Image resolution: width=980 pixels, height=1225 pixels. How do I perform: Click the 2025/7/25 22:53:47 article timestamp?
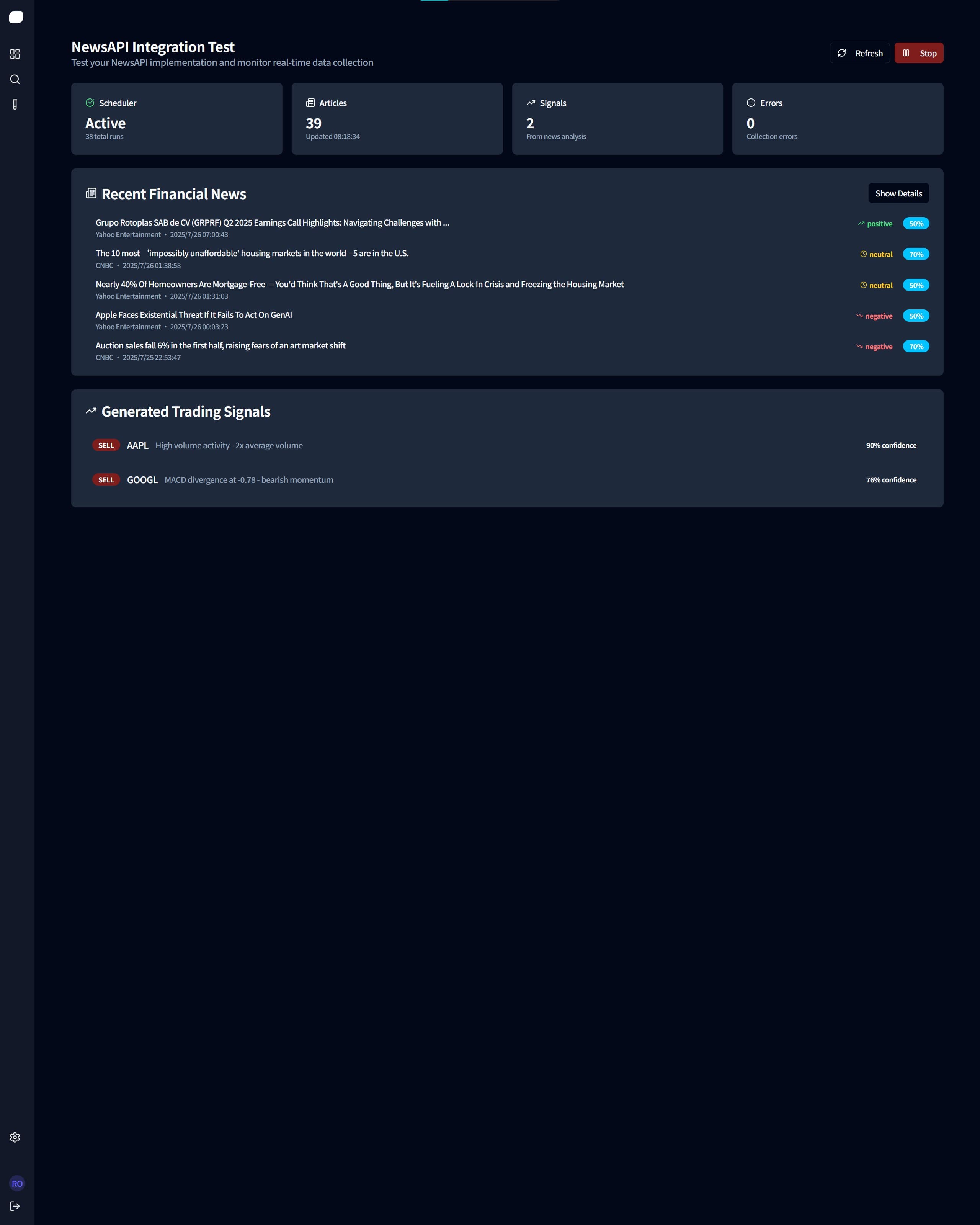152,357
